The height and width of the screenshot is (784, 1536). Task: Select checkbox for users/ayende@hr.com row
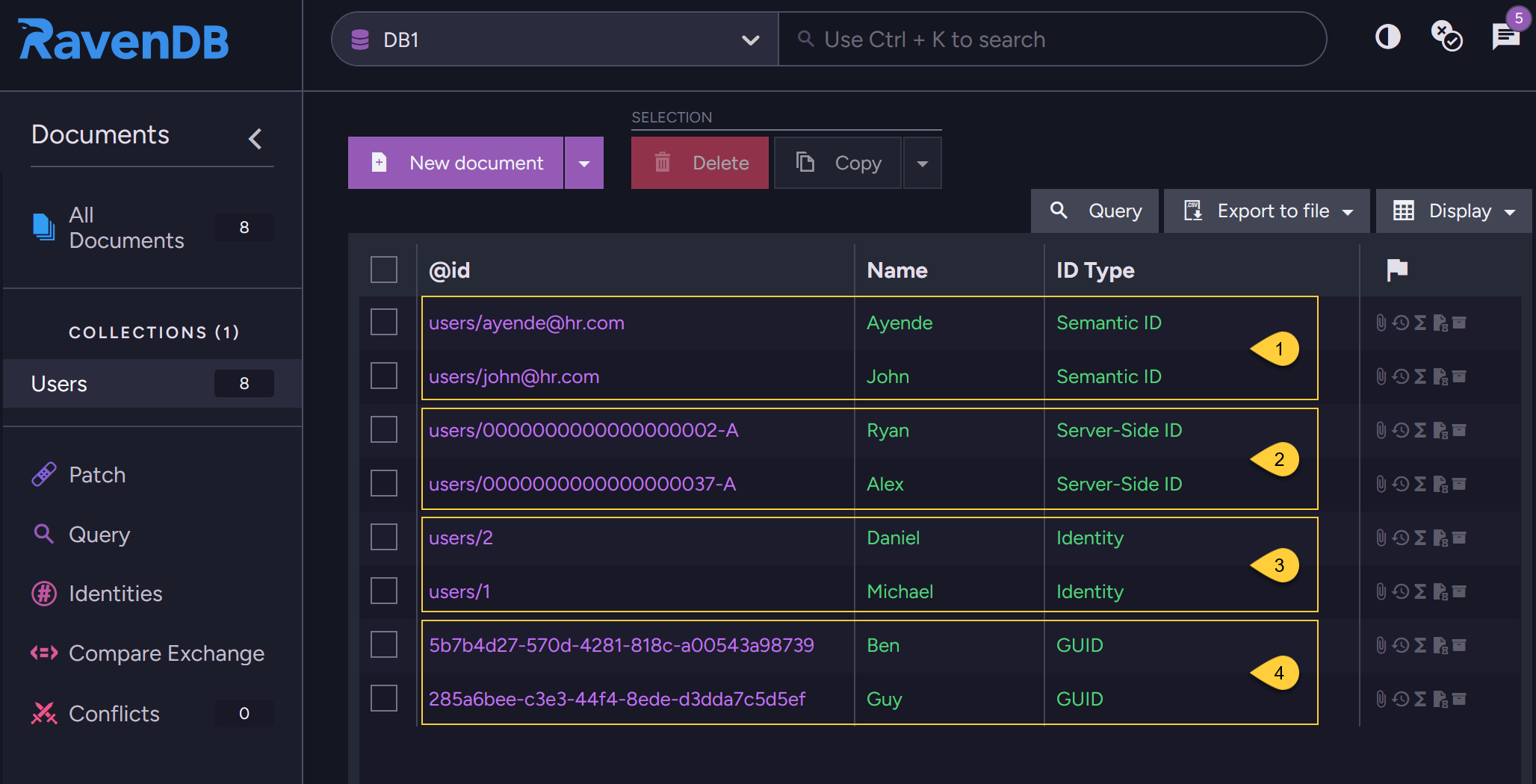click(384, 322)
